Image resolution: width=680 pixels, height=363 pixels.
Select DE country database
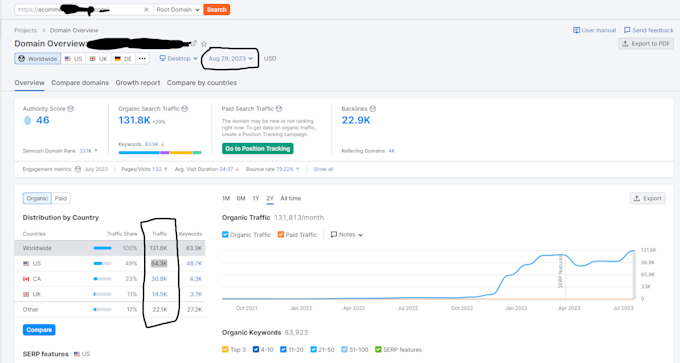(123, 59)
